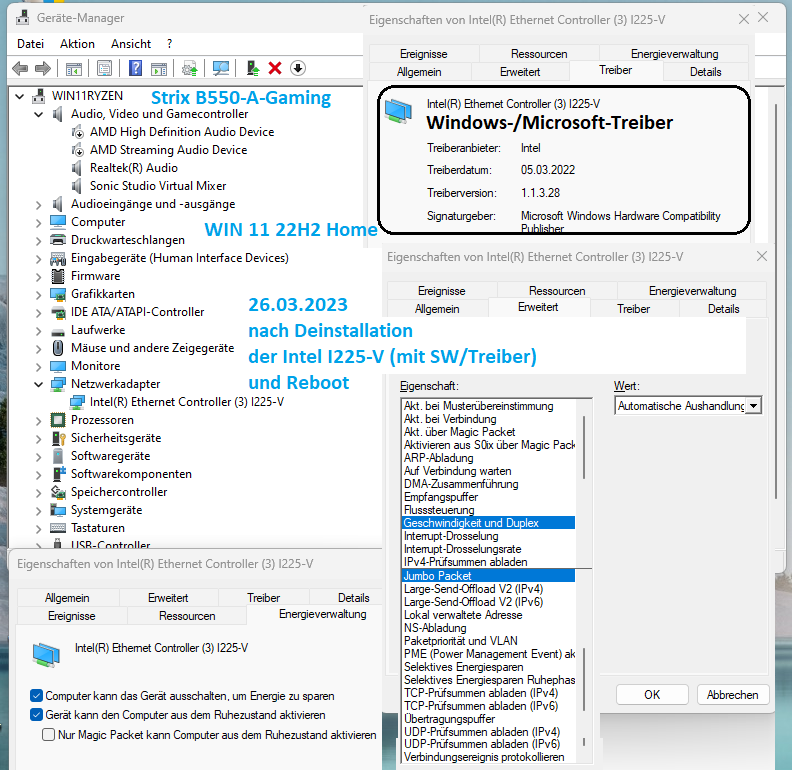Click the Grafikkarten category icon
This screenshot has height=770, width=792.
[58, 294]
